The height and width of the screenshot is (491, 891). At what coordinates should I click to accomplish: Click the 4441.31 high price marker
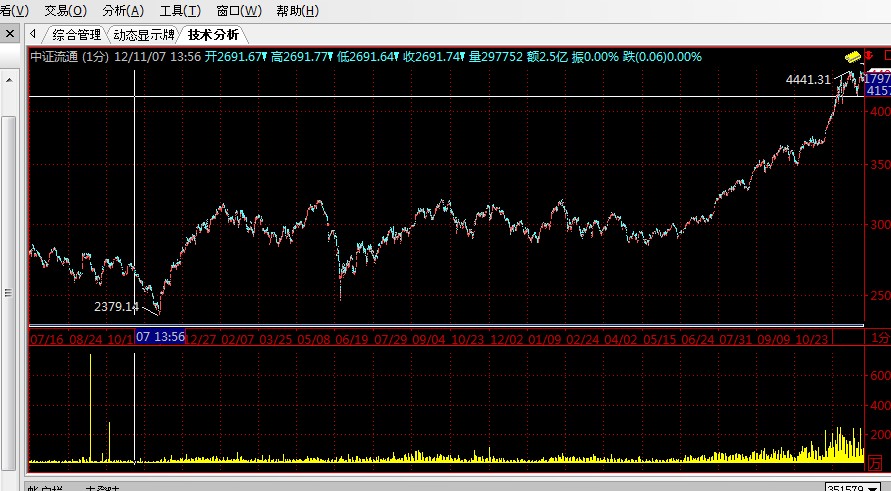(808, 79)
